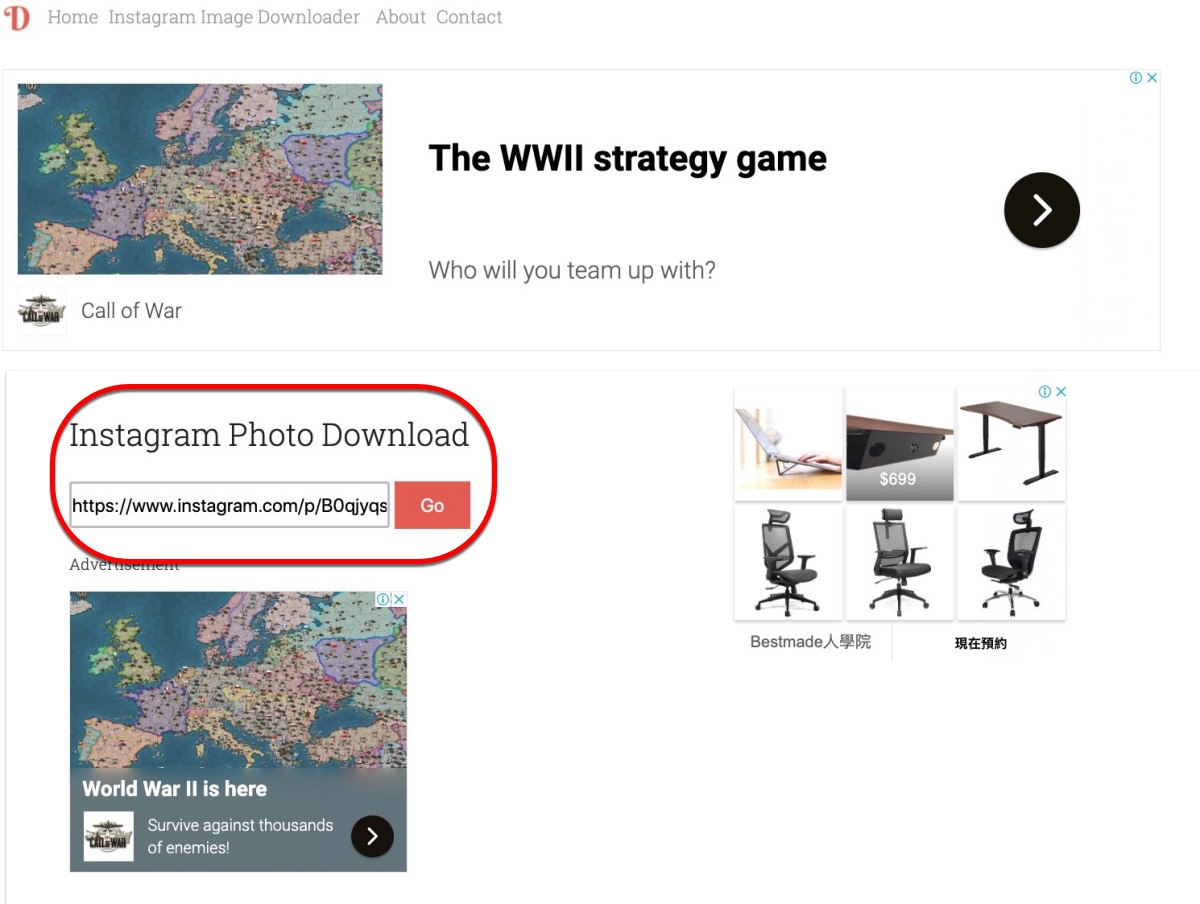
Task: Click the Instagram URL input field
Action: coord(229,505)
